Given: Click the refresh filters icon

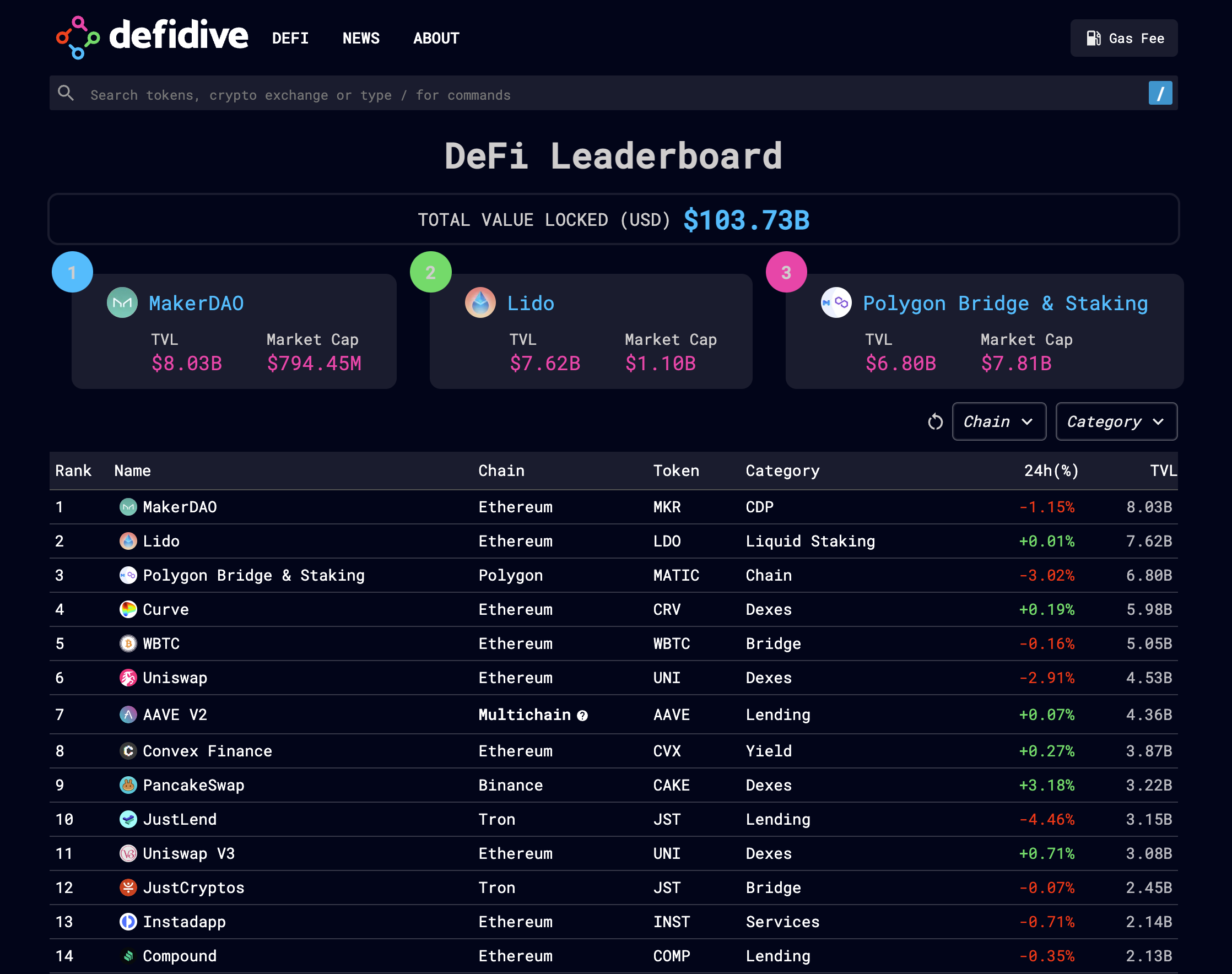Looking at the screenshot, I should [936, 422].
